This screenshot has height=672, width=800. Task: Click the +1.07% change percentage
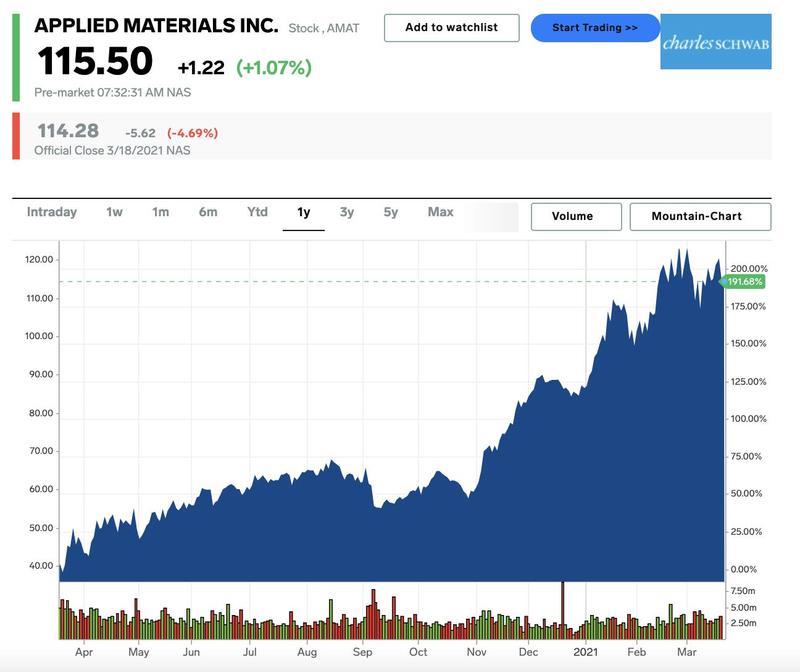point(274,67)
